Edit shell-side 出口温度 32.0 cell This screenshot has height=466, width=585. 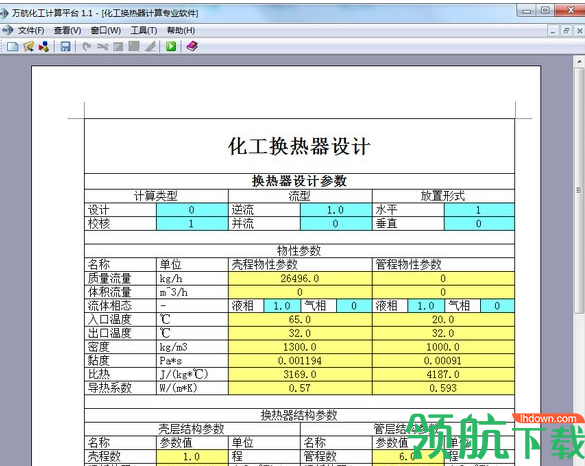tap(300, 333)
